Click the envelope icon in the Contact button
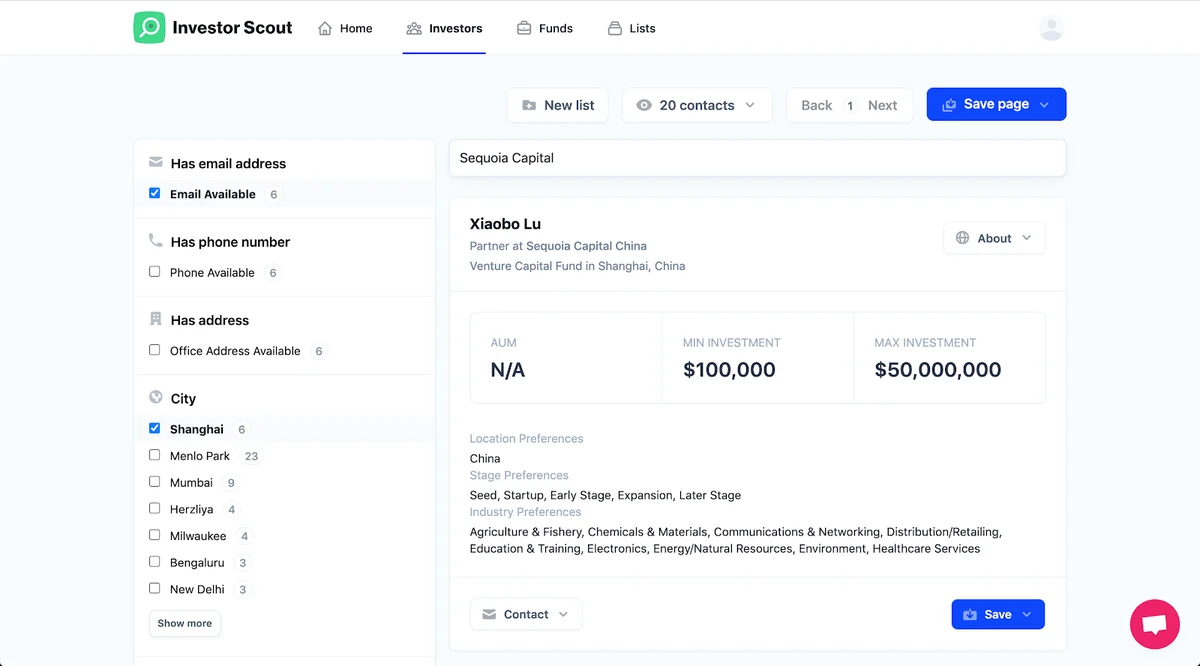 [x=489, y=614]
